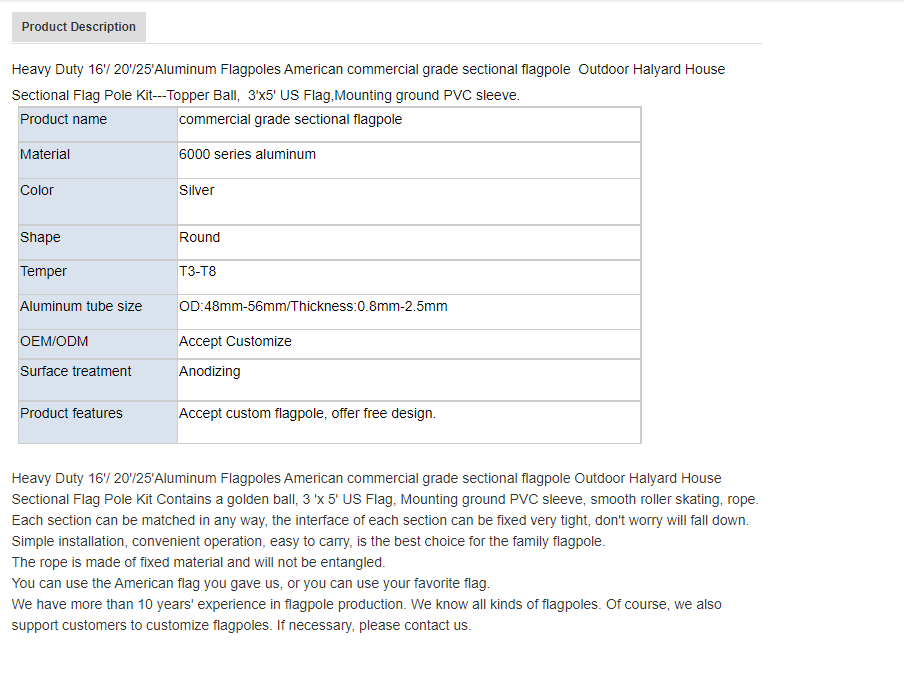Select the 'OEM/ODM' row label
The image size is (904, 676).
tap(98, 345)
